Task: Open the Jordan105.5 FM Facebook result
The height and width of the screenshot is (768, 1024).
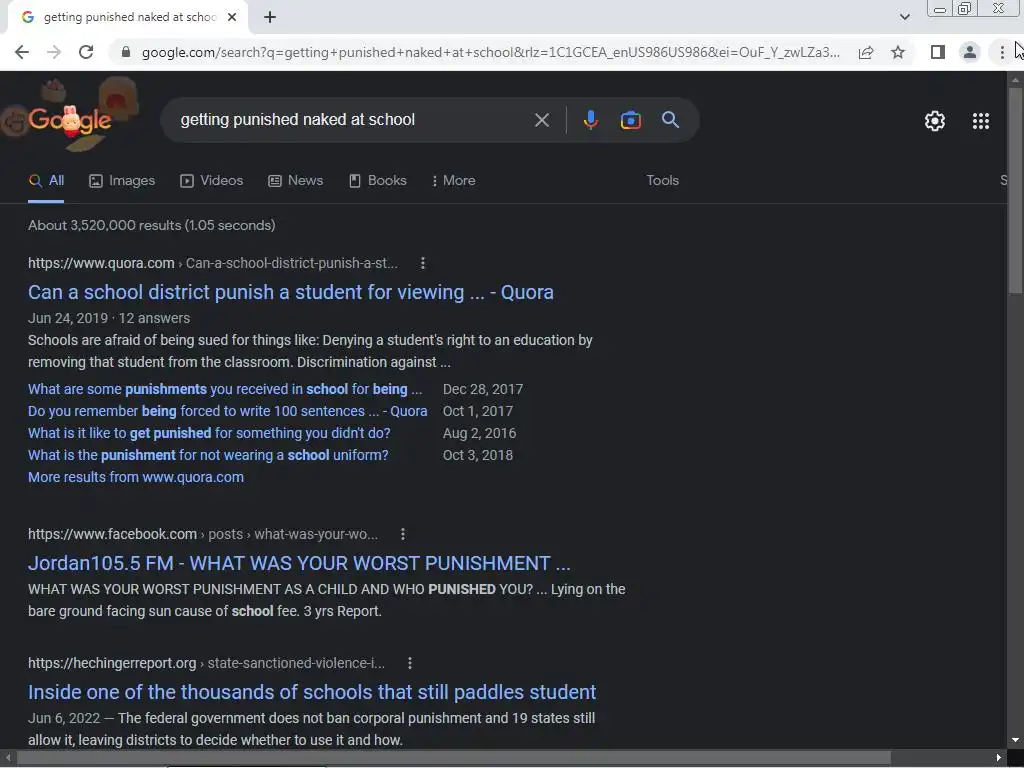Action: point(299,563)
